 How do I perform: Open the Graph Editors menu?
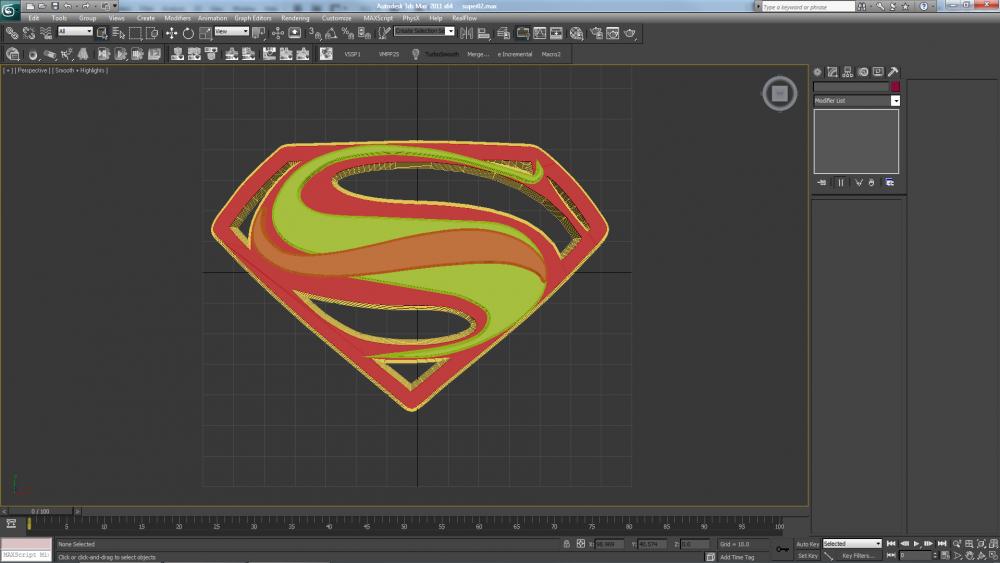253,18
